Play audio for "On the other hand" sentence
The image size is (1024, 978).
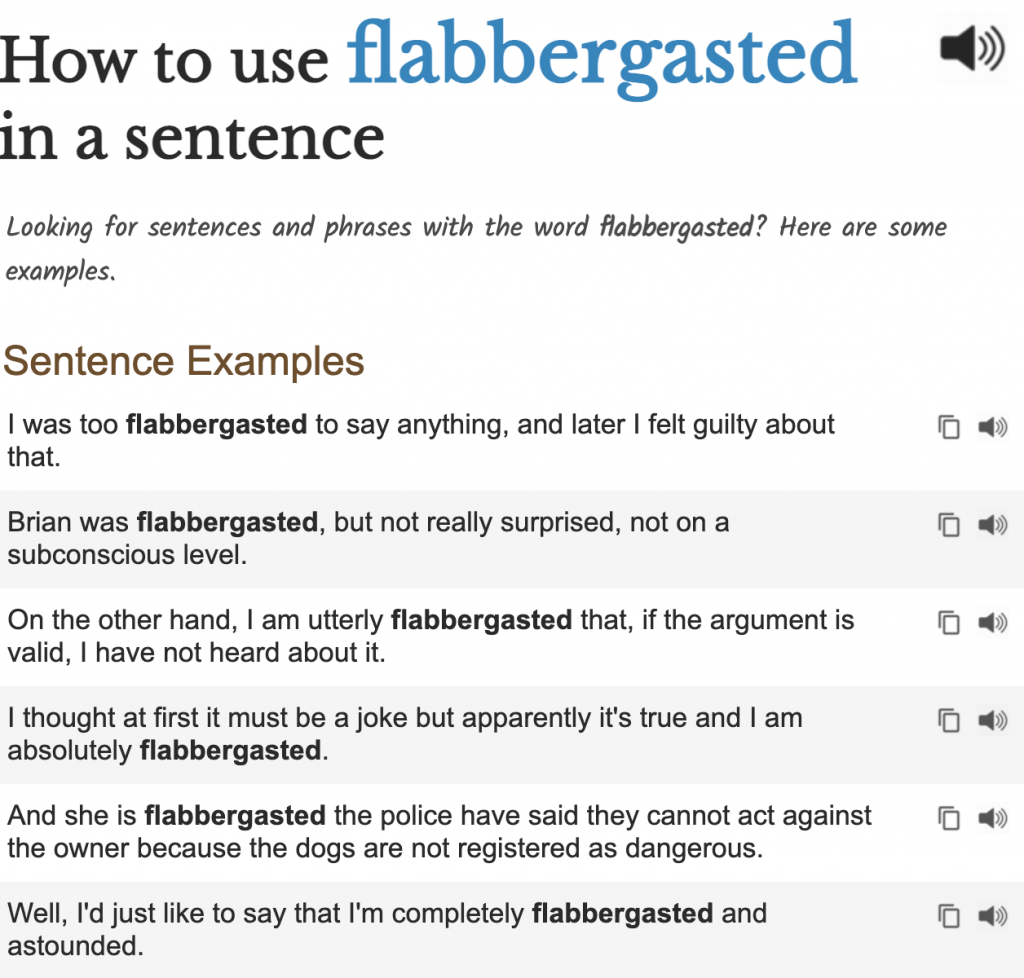pyautogui.click(x=993, y=622)
